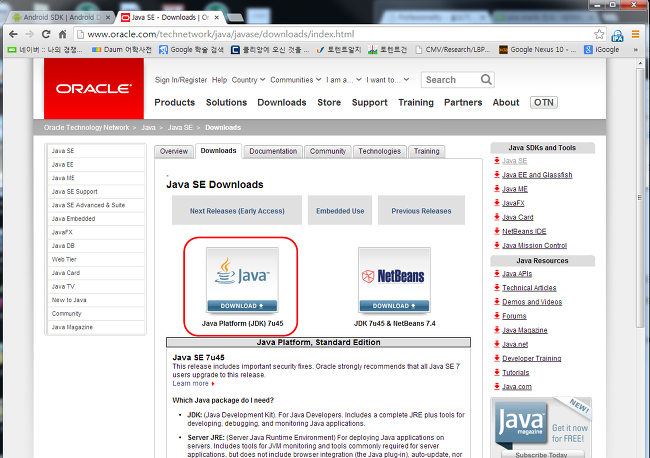Open the Documentation tab
The image size is (650, 458).
coord(273,151)
